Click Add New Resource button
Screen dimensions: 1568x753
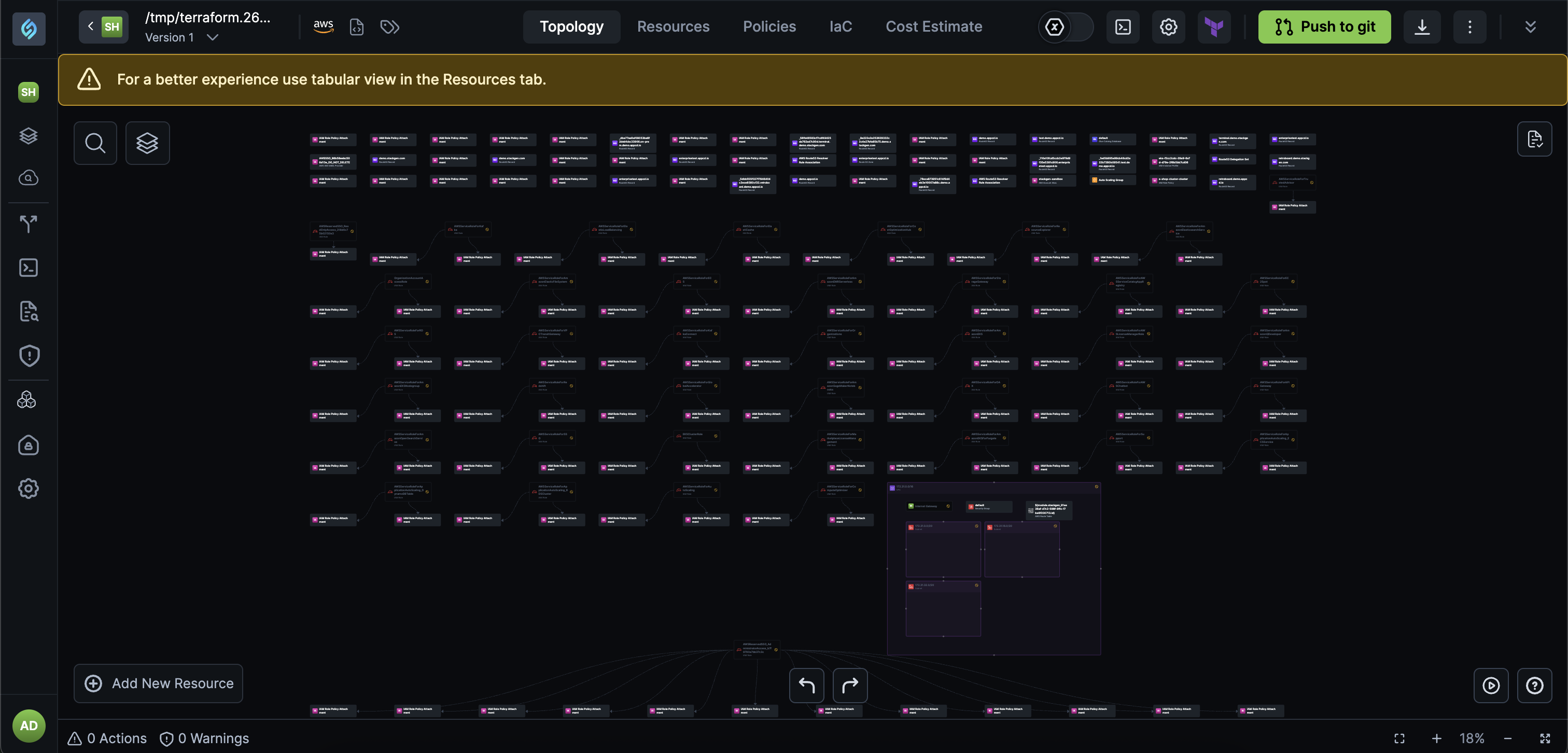[x=158, y=684]
